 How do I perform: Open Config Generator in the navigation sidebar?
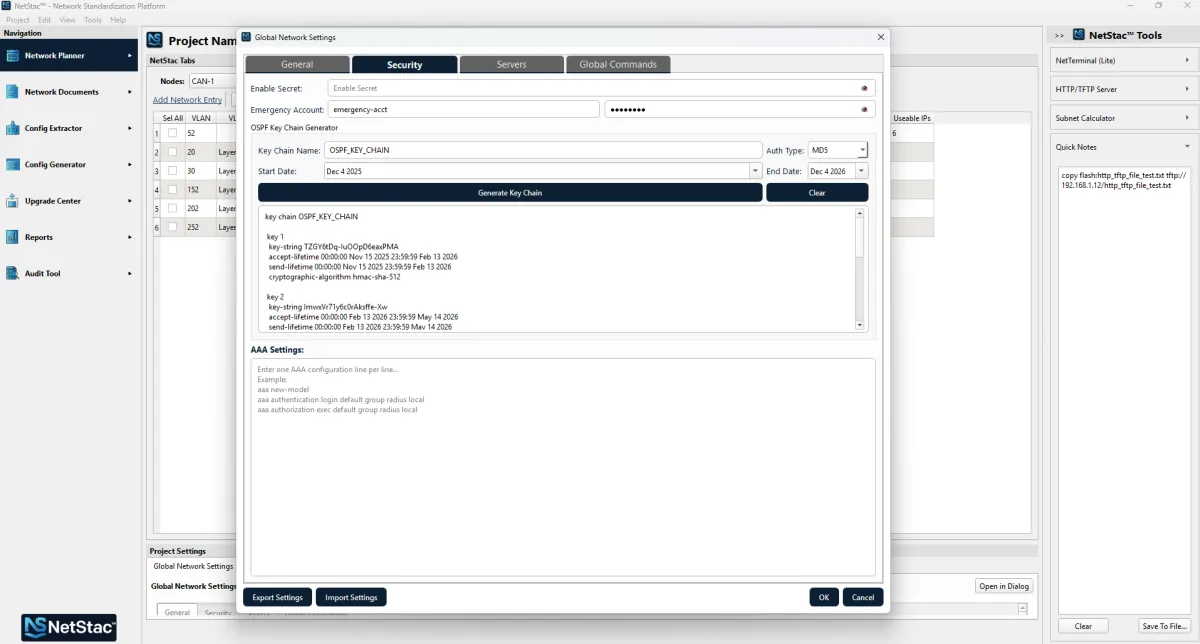tap(68, 164)
